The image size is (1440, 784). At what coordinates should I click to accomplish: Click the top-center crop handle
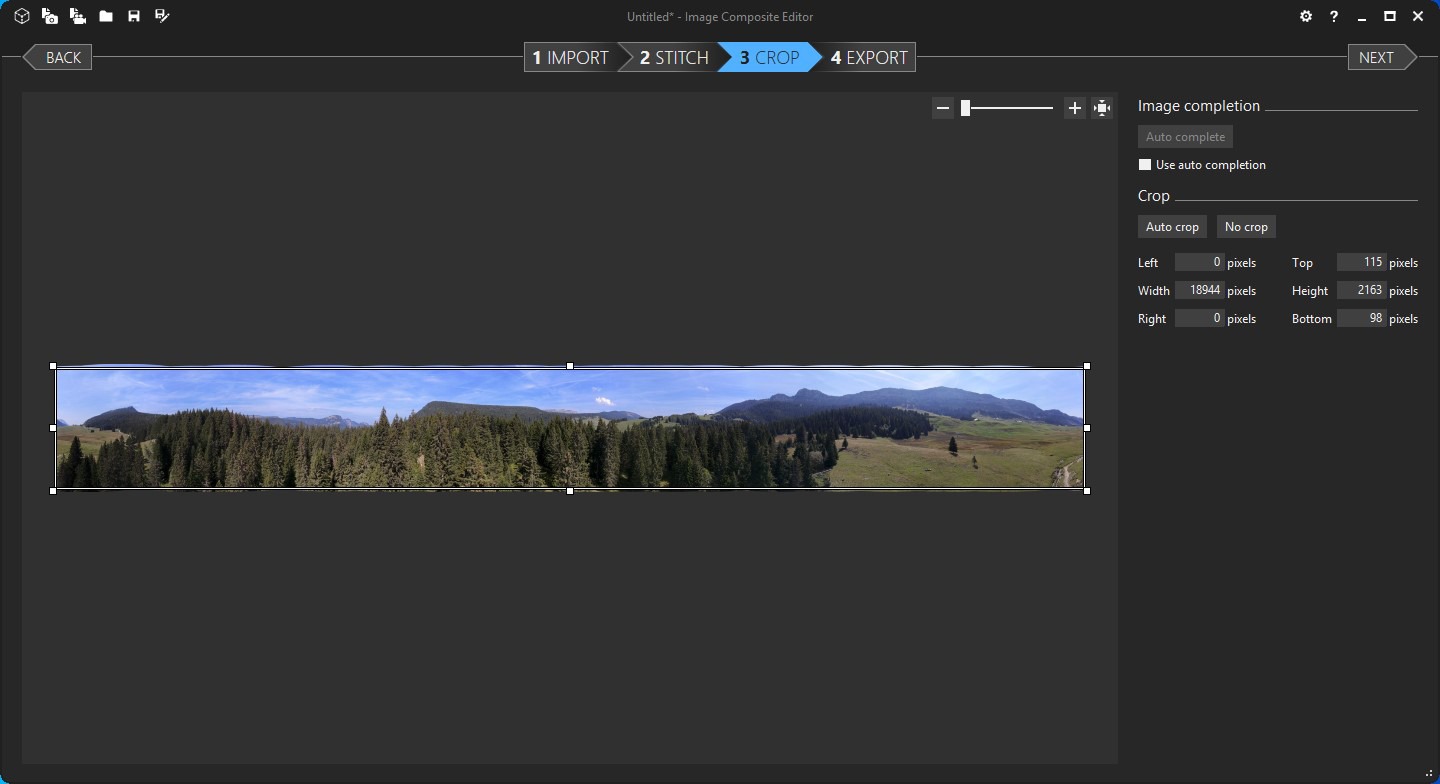[x=570, y=366]
